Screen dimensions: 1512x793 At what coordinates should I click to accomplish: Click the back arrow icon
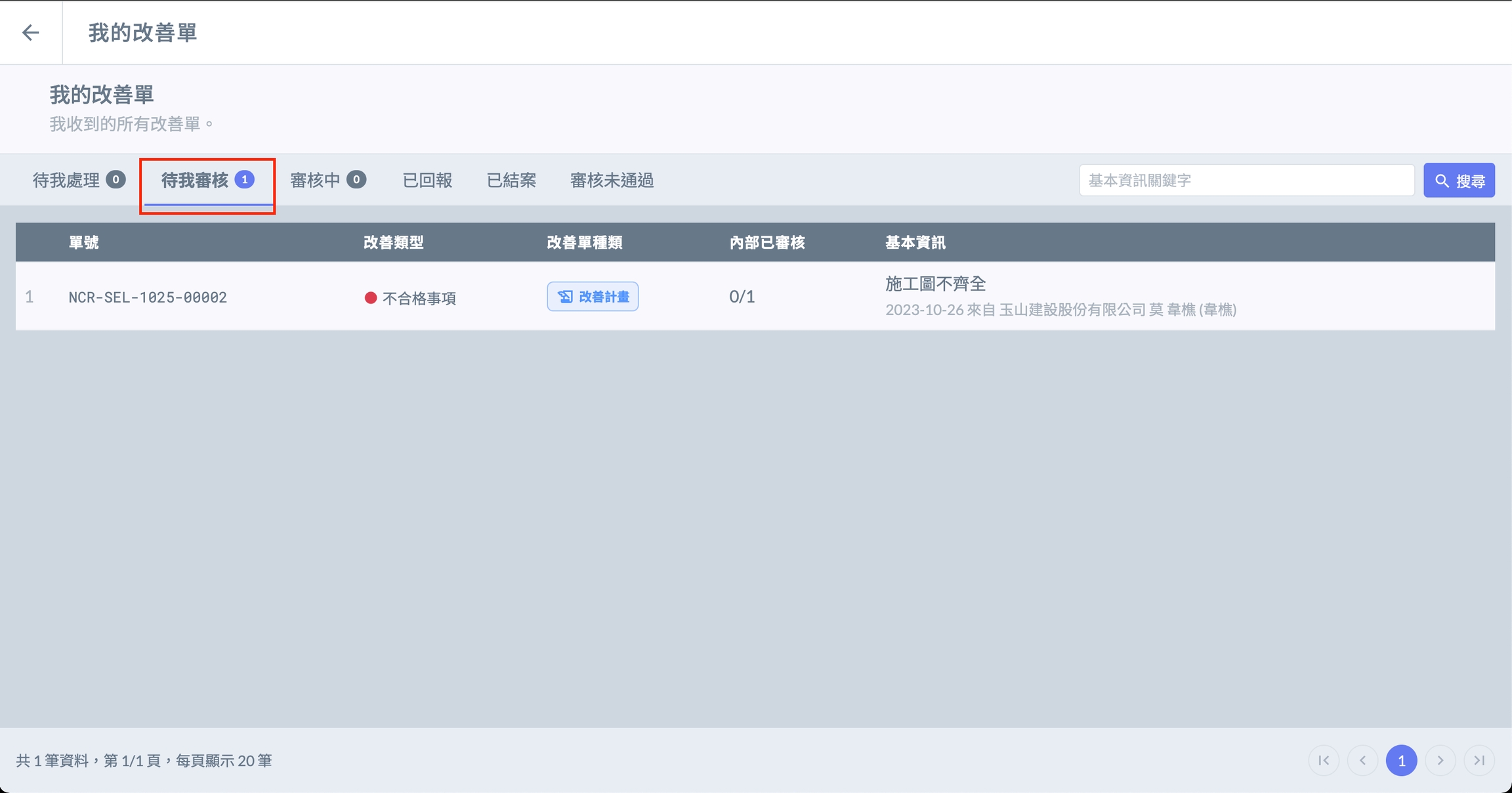pyautogui.click(x=30, y=32)
